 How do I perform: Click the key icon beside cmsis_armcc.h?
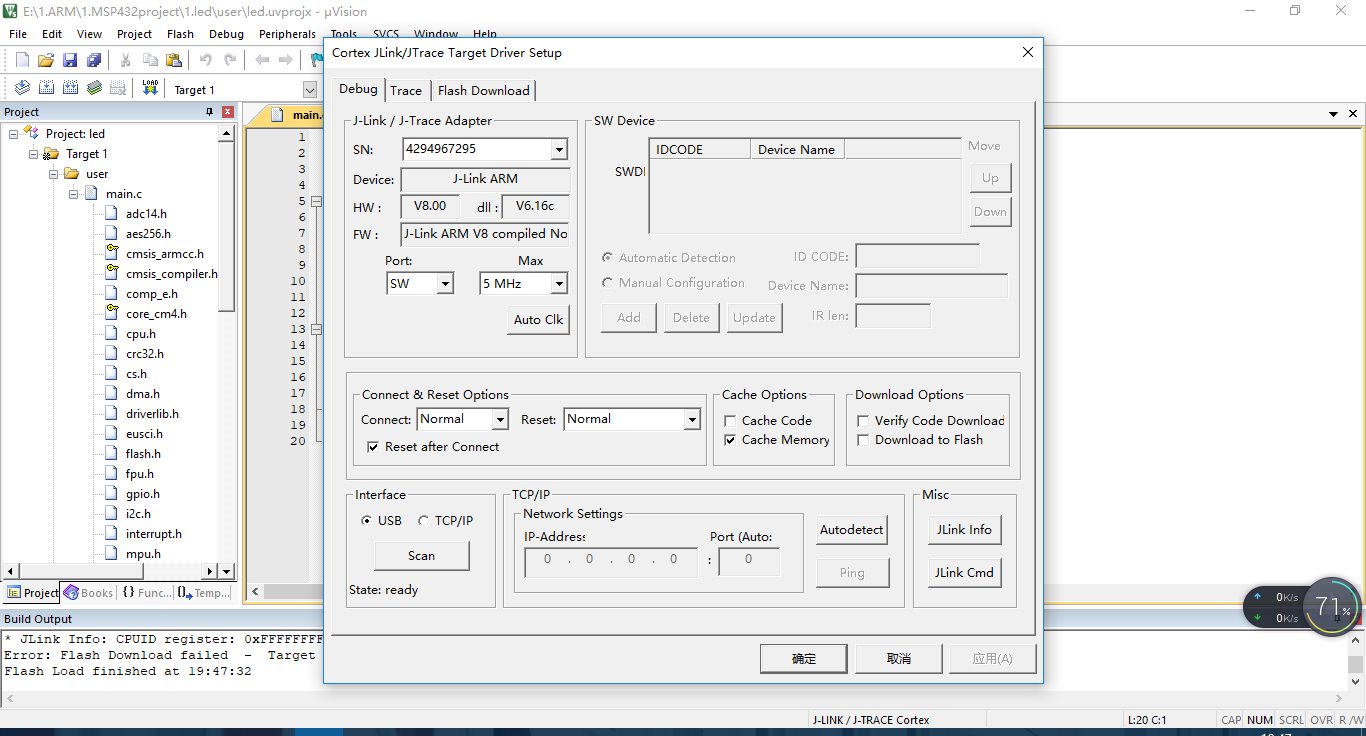coord(111,254)
